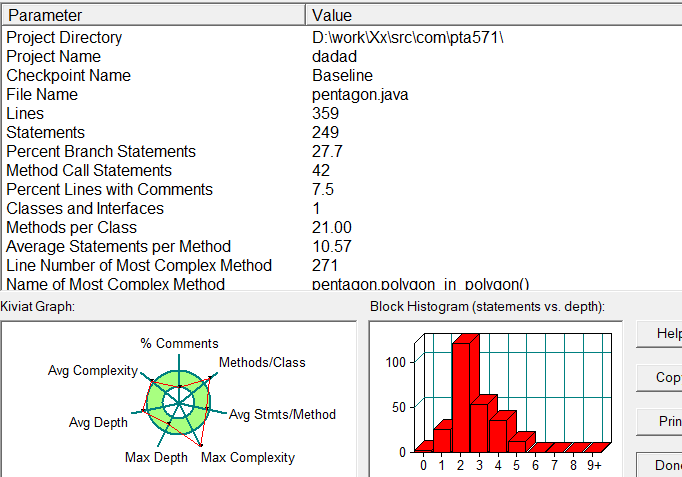Click the Block Histogram heading label
The image size is (682, 477).
tap(487, 307)
